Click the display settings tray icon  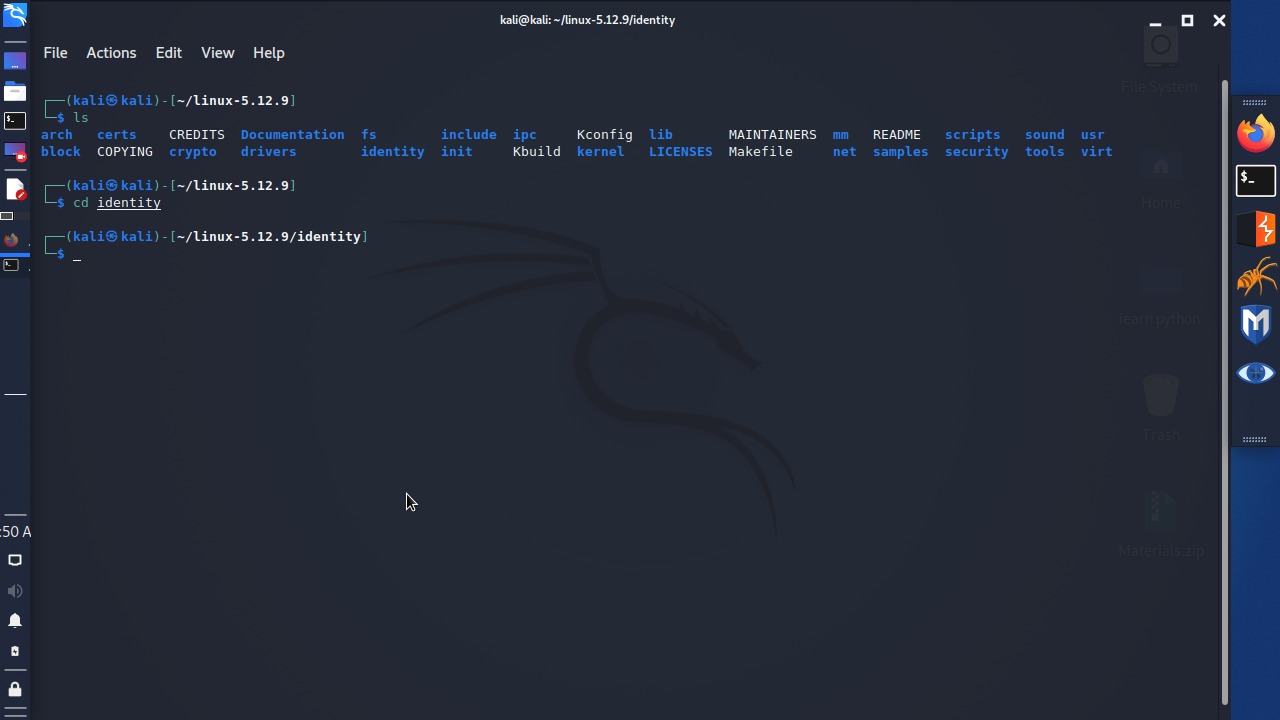pyautogui.click(x=14, y=560)
